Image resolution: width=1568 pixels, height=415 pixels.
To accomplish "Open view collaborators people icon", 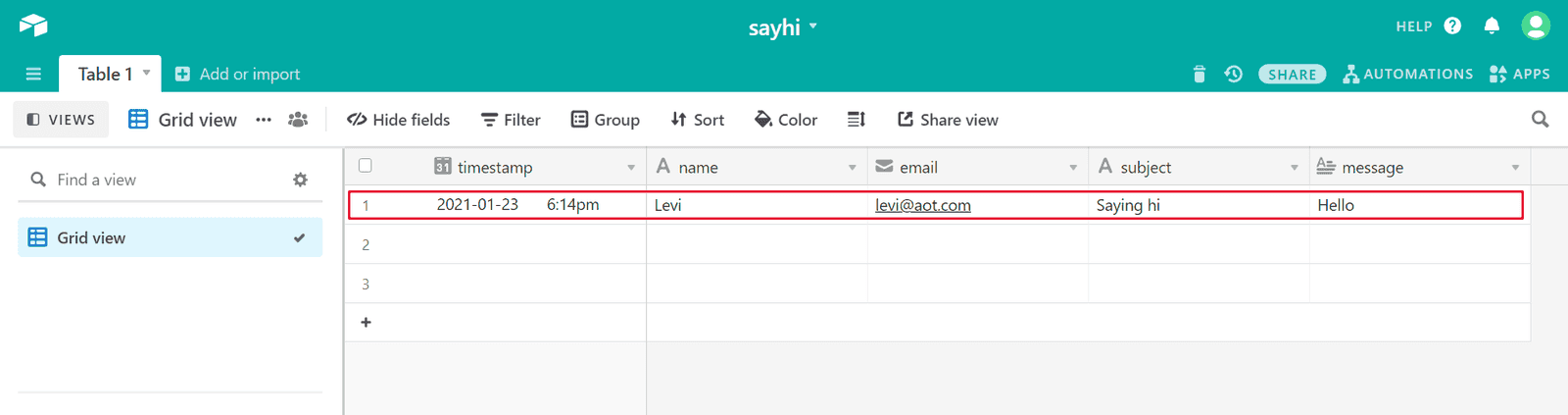I will (x=298, y=120).
